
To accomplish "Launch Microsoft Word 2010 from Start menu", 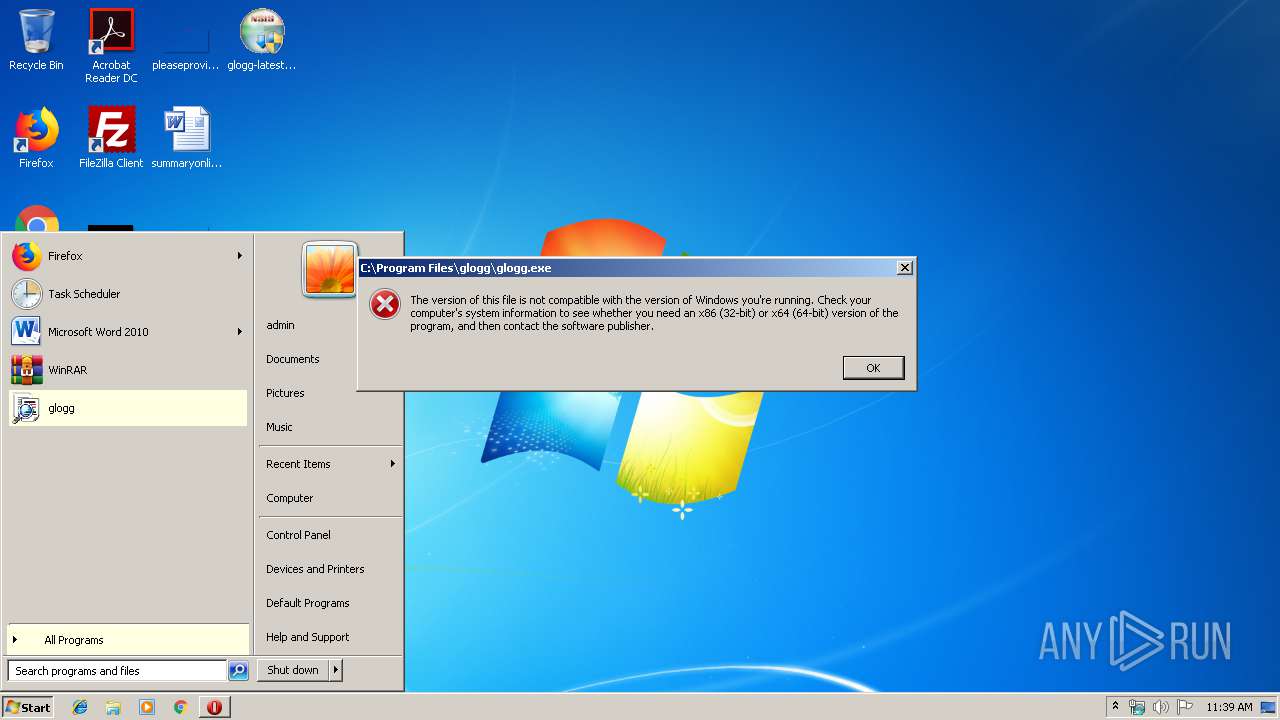I will (128, 332).
